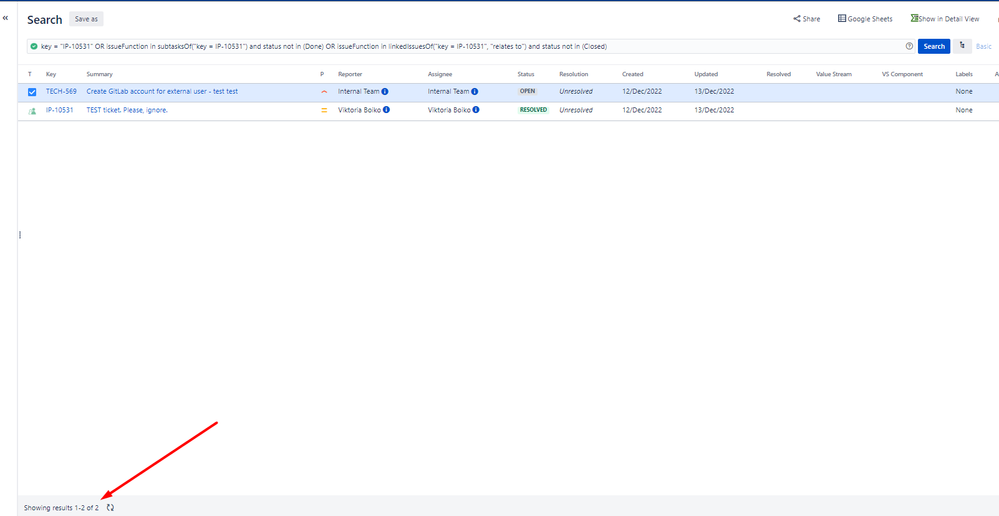Image resolution: width=999 pixels, height=516 pixels.
Task: Click Updated date 13/Dec/2022 of TECH-569
Action: (714, 91)
